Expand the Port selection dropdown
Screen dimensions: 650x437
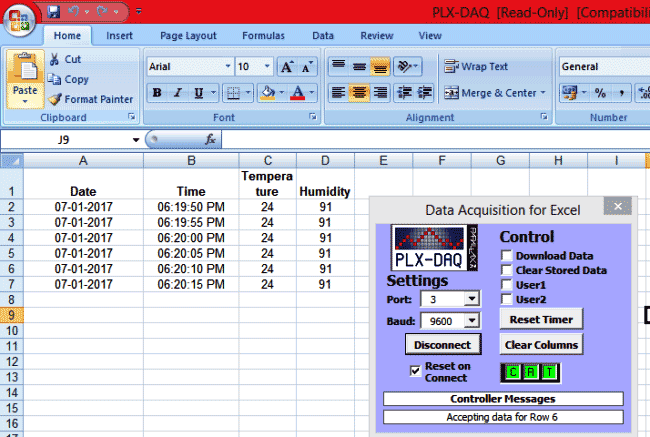(471, 299)
